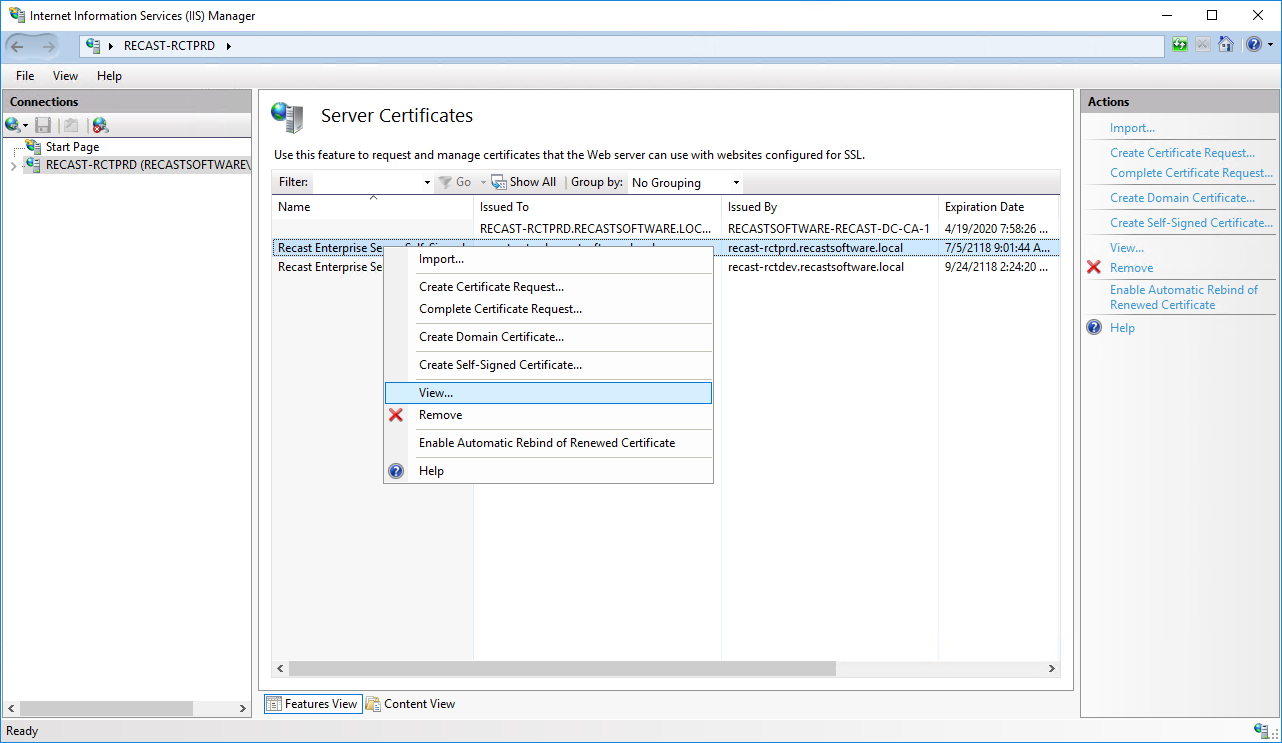Open the Filter field dropdown arrow
Screen dimensions: 1282x743
[x=427, y=183]
